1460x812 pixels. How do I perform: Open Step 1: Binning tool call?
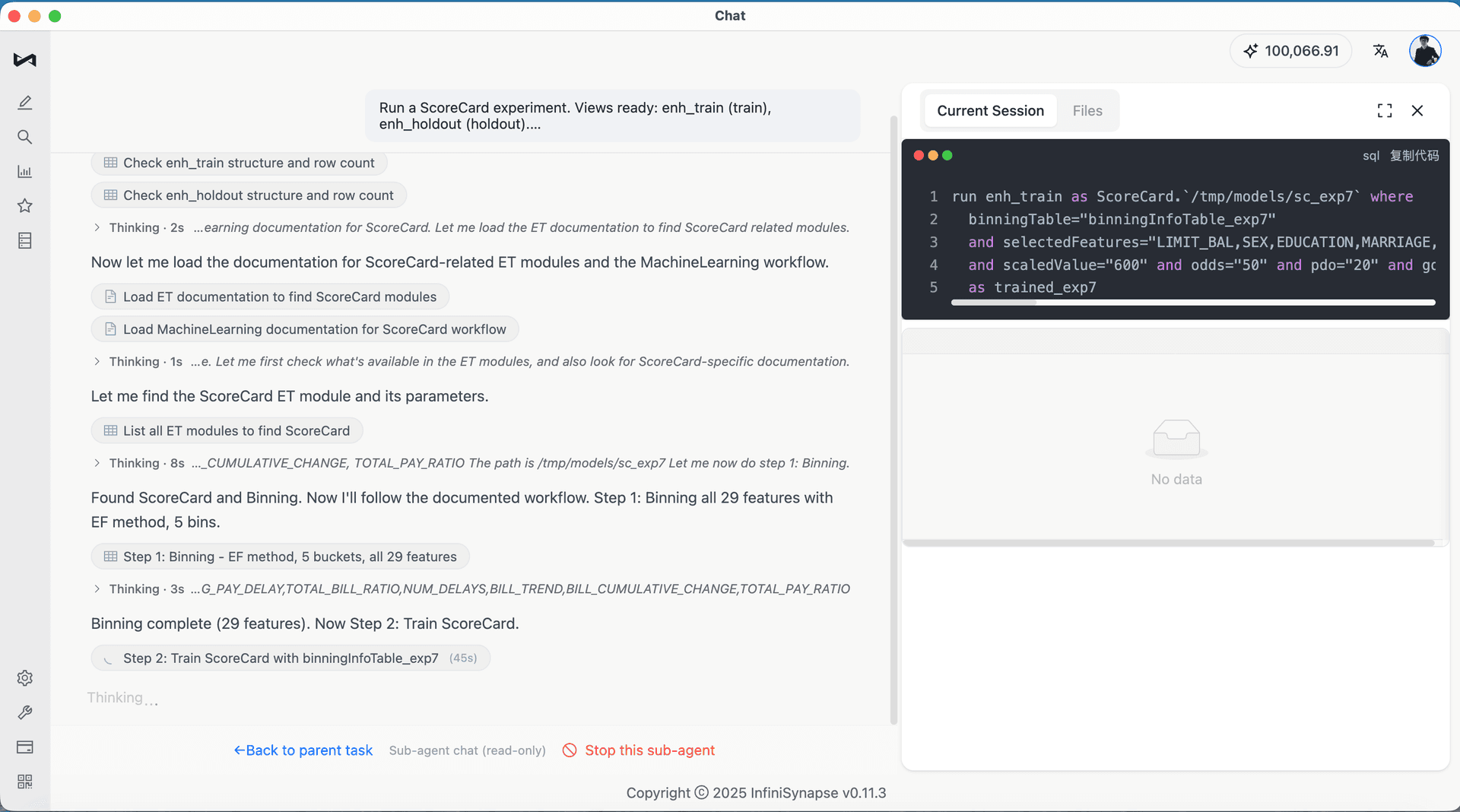coord(280,557)
